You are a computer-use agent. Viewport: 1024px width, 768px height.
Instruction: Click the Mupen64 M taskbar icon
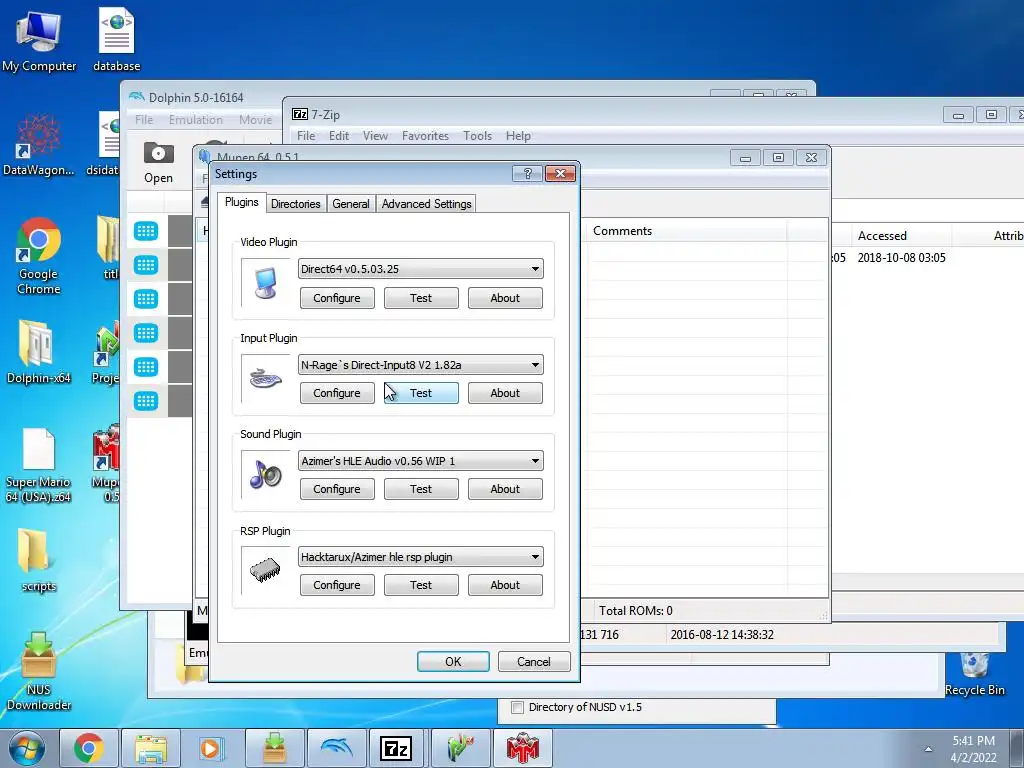coord(522,748)
